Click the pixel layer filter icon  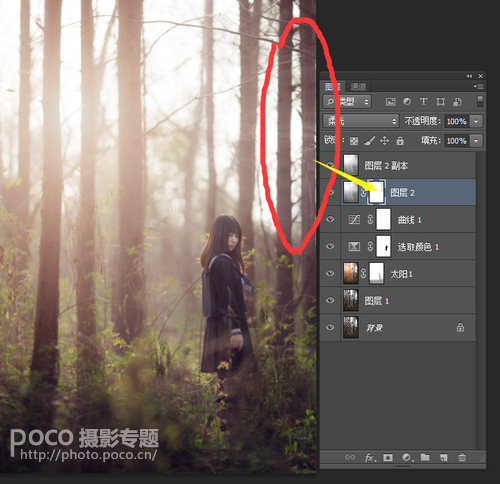pos(390,102)
